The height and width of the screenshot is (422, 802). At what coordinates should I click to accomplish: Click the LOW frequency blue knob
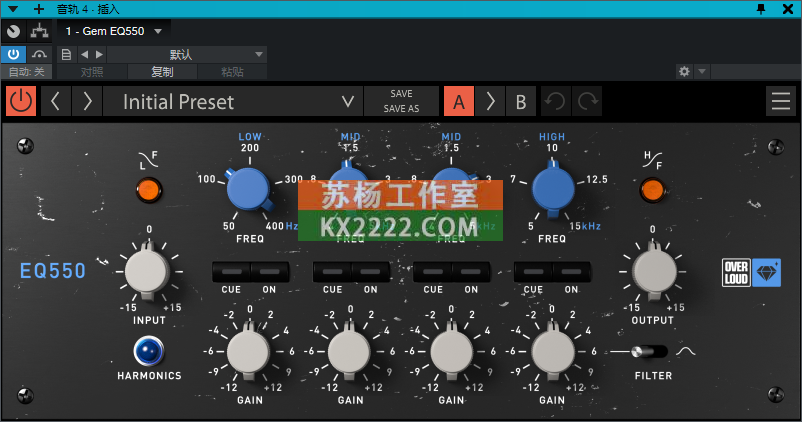tap(249, 189)
